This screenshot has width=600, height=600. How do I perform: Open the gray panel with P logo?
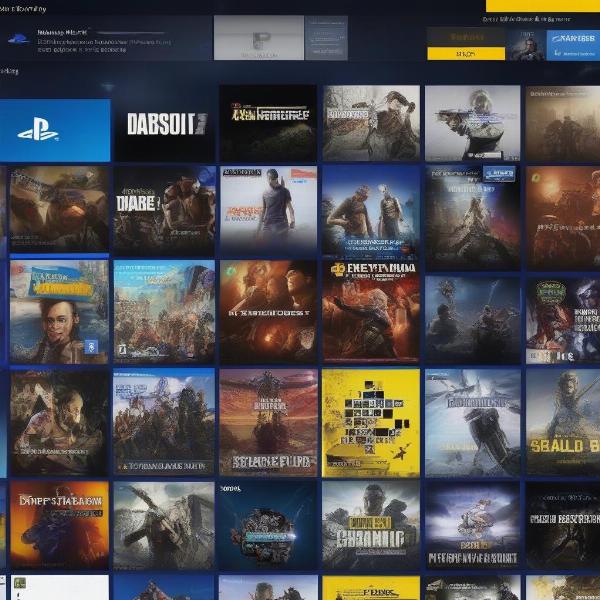259,38
